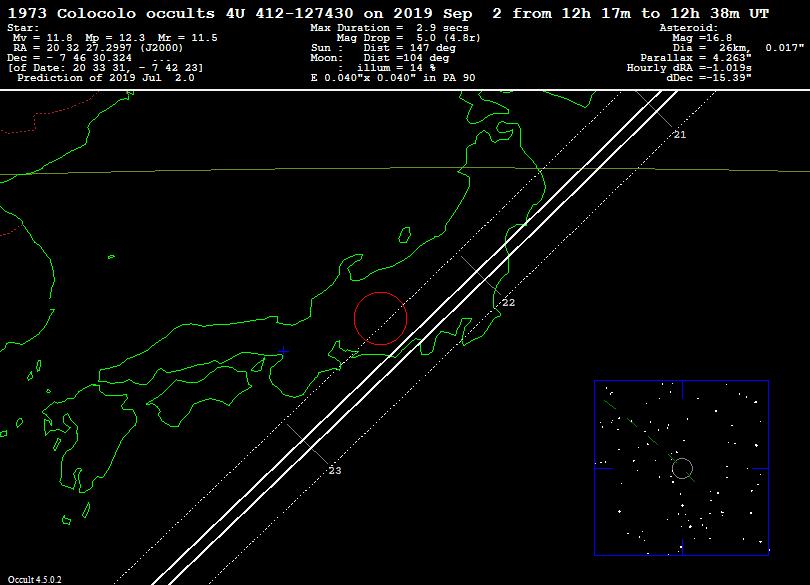This screenshot has height=585, width=810.
Task: Click the red circle over central Japan
Action: pos(381,318)
